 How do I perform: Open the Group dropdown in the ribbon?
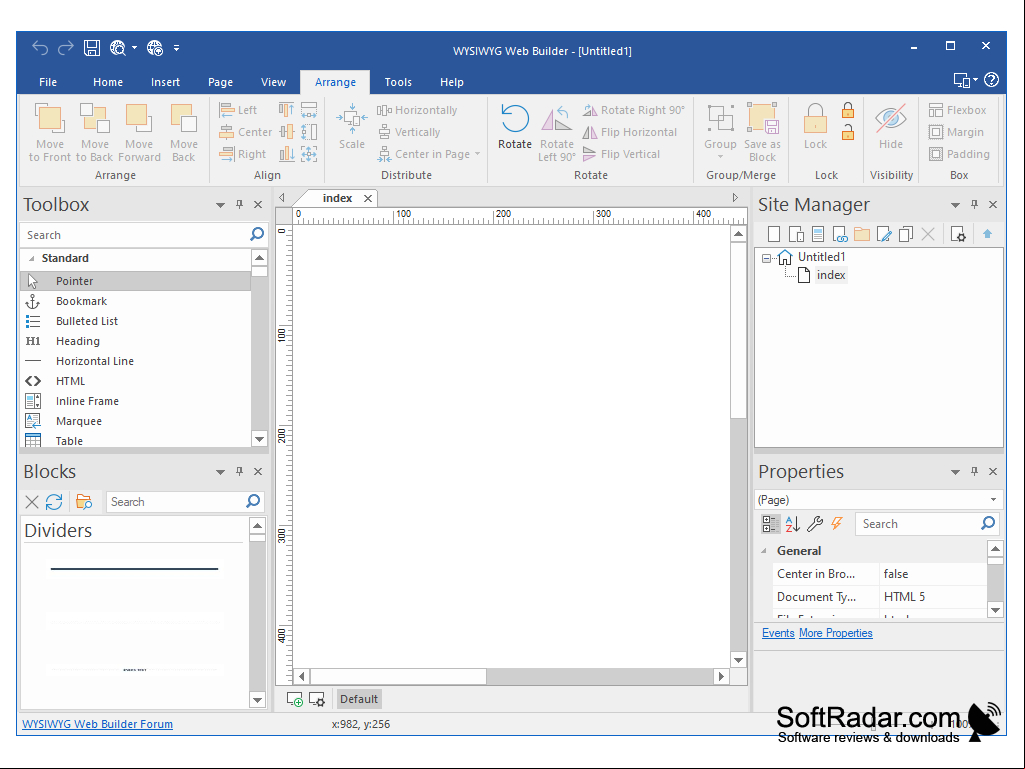(x=720, y=157)
